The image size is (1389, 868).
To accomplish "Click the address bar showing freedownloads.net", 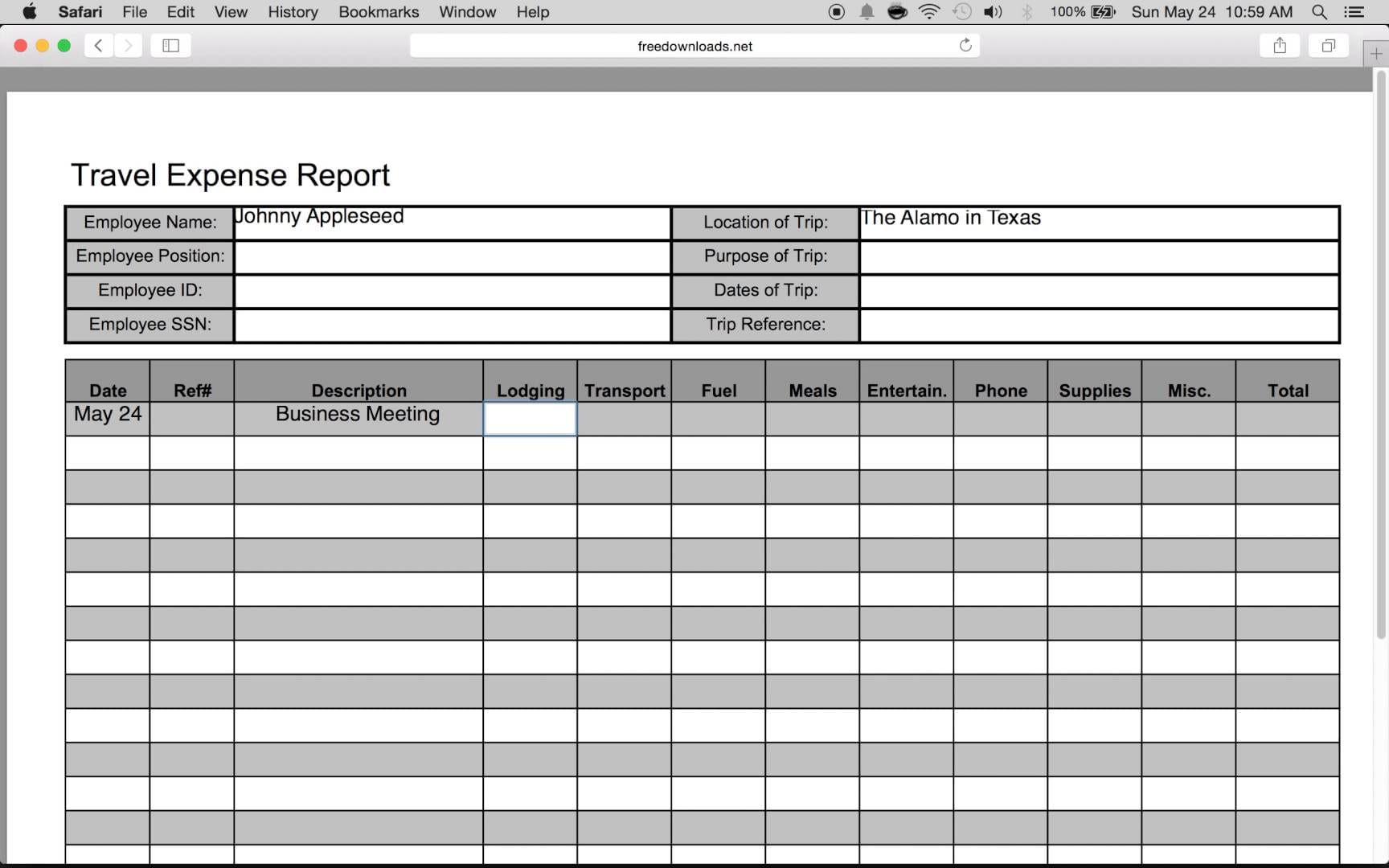I will pyautogui.click(x=694, y=46).
